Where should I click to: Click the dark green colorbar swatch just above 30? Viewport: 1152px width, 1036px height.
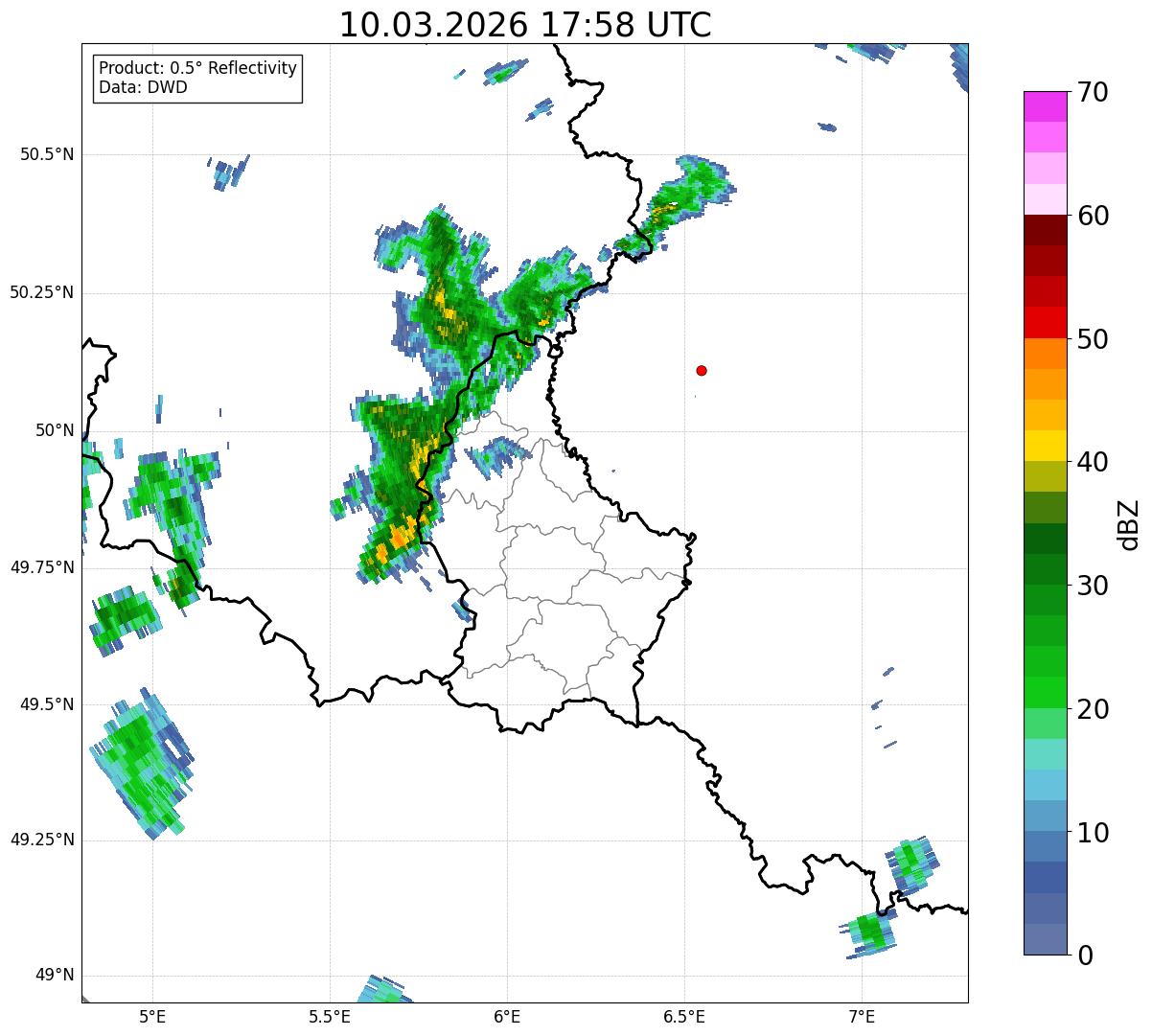pyautogui.click(x=1046, y=569)
